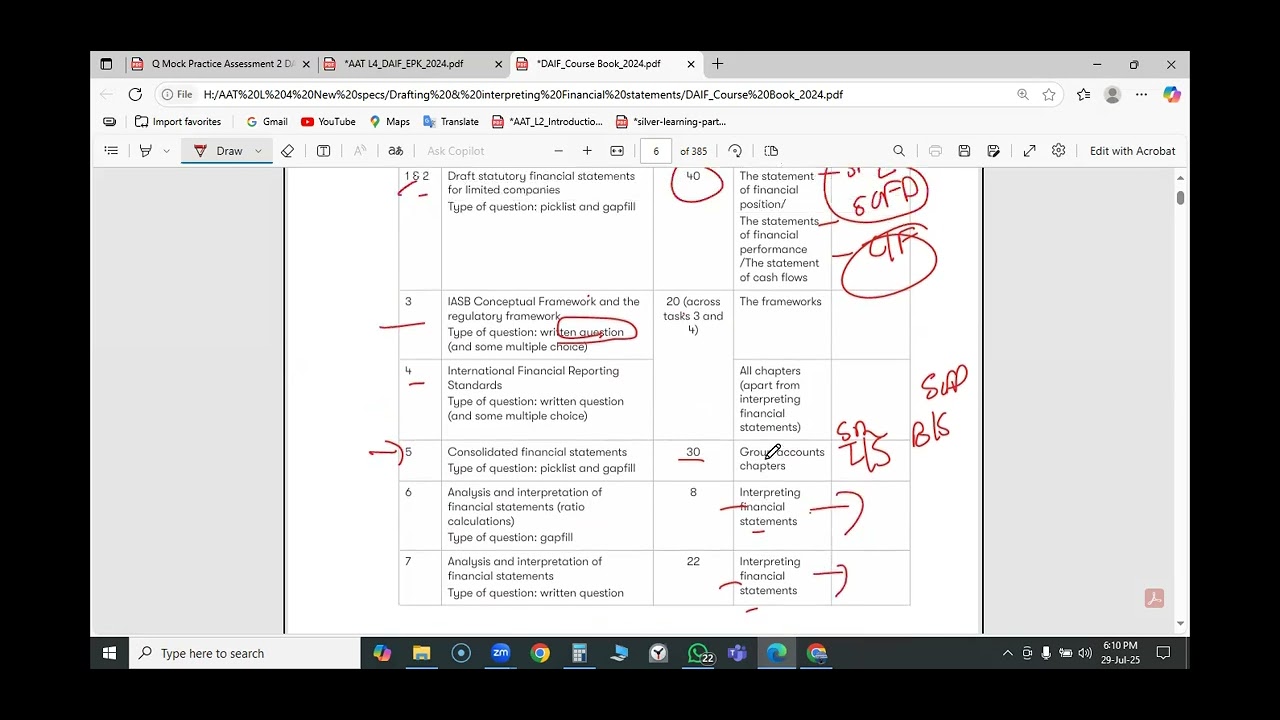
Task: Click the 6:10 PM clock
Action: point(1121,646)
